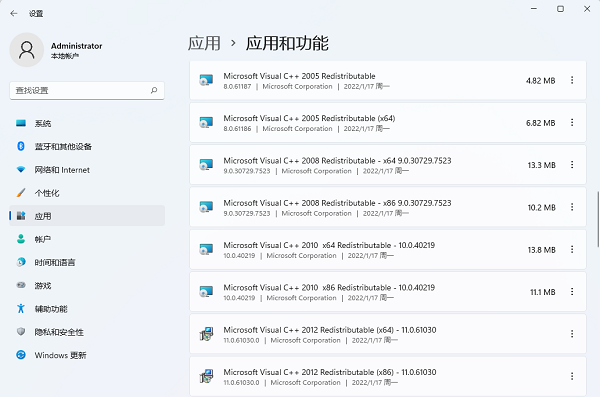Click the Administrator account name
The width and height of the screenshot is (600, 397).
tap(77, 46)
